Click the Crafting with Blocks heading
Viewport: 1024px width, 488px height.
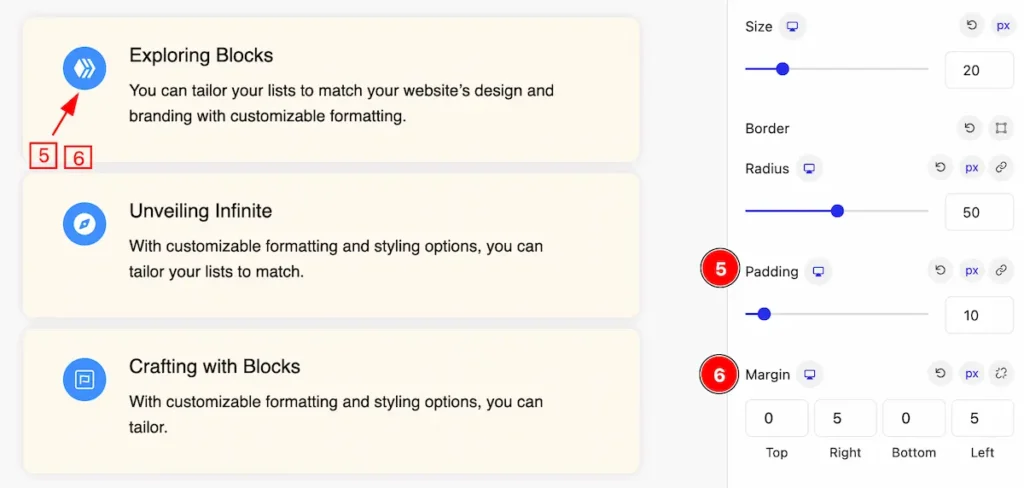tap(215, 366)
